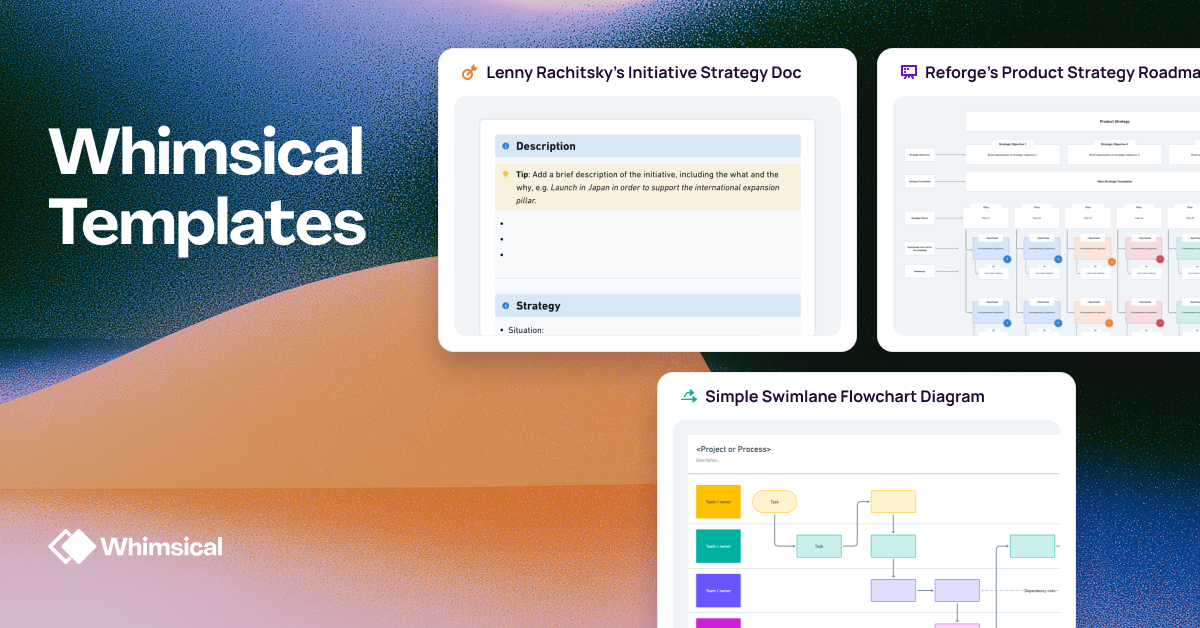Click the blue numbered badge on a blue Hypothesis card
The height and width of the screenshot is (628, 1200).
(1006, 257)
